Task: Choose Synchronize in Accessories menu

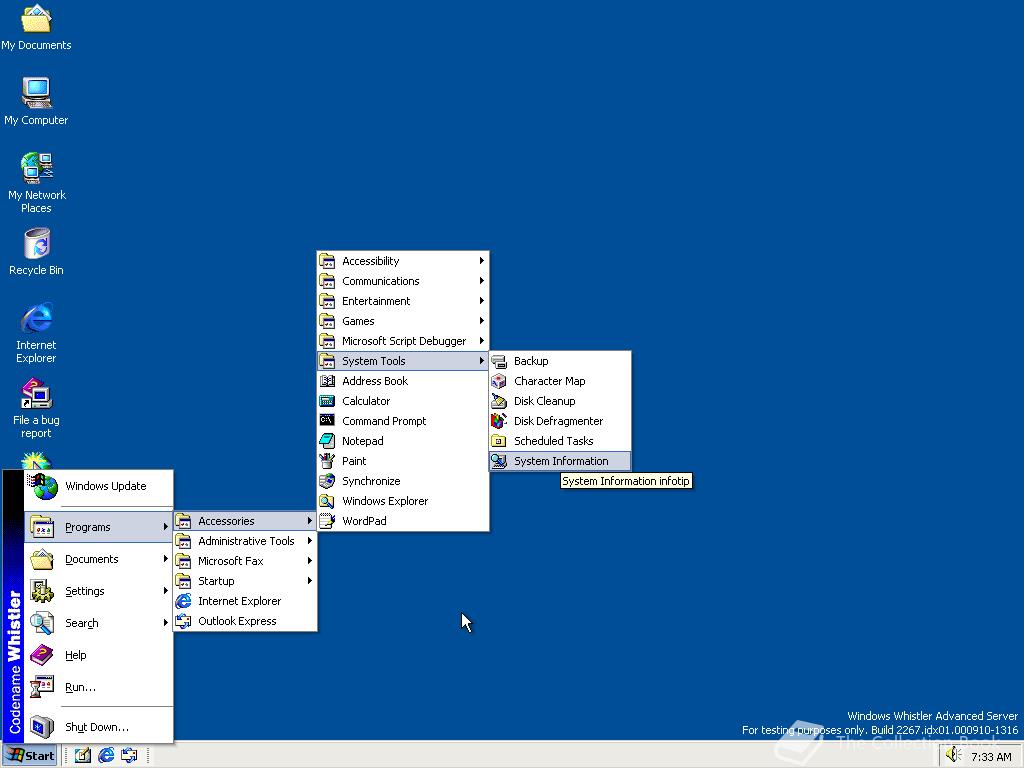Action: click(403, 481)
